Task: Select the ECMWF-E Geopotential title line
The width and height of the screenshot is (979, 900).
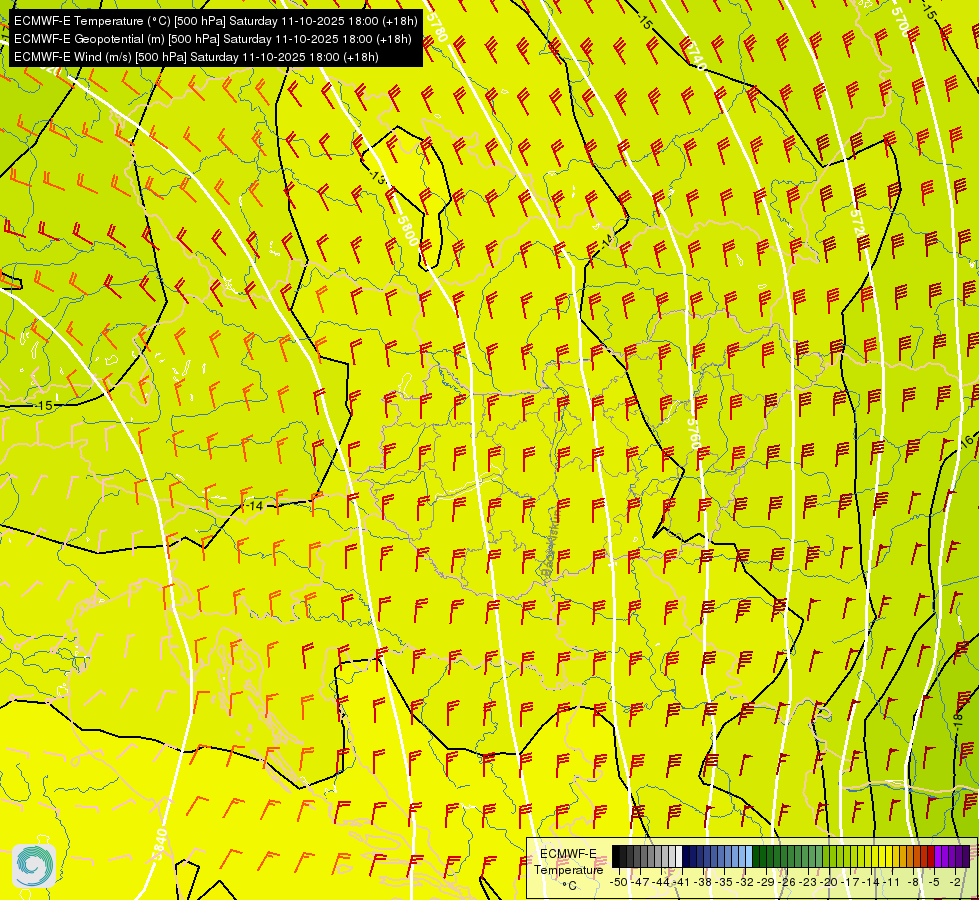Action: 212,39
